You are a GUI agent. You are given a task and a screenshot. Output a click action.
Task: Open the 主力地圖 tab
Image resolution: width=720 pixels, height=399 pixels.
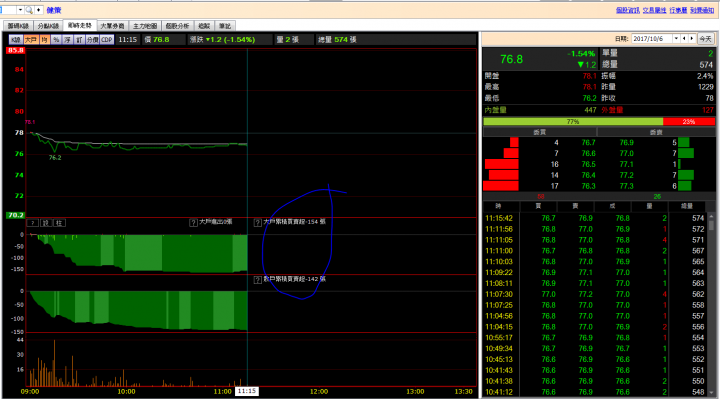tap(145, 26)
